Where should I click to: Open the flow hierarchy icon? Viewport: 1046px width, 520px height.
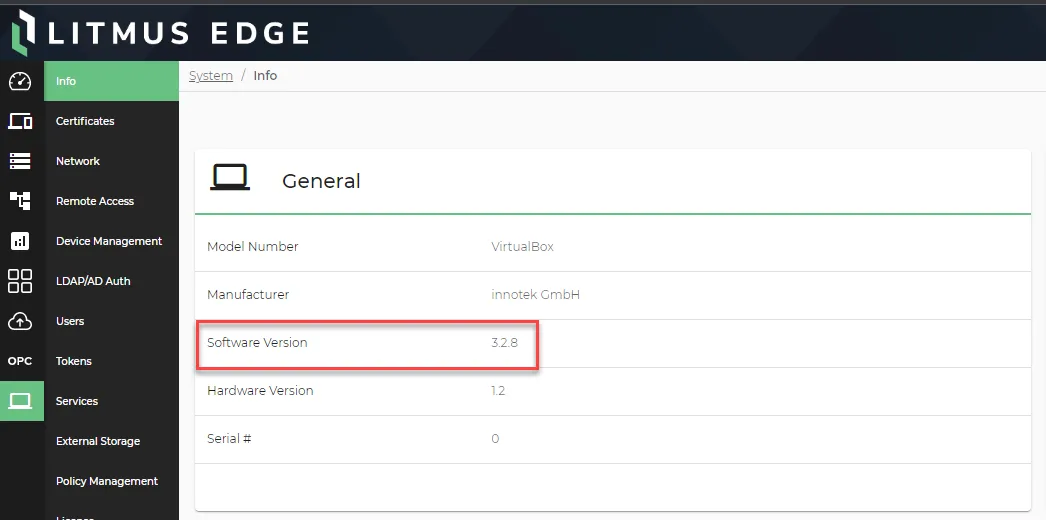(x=20, y=201)
